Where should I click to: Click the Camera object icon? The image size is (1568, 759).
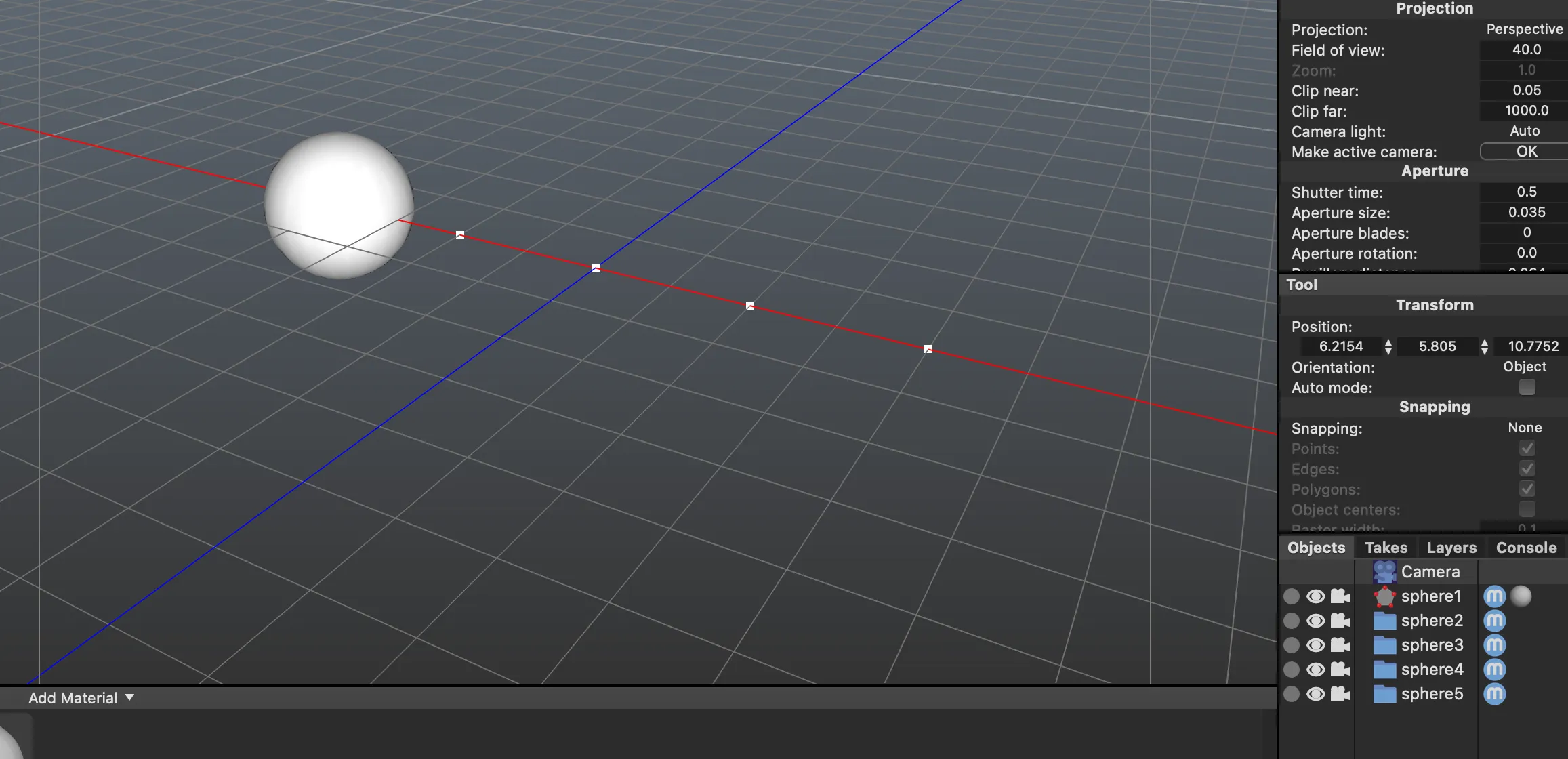1384,571
